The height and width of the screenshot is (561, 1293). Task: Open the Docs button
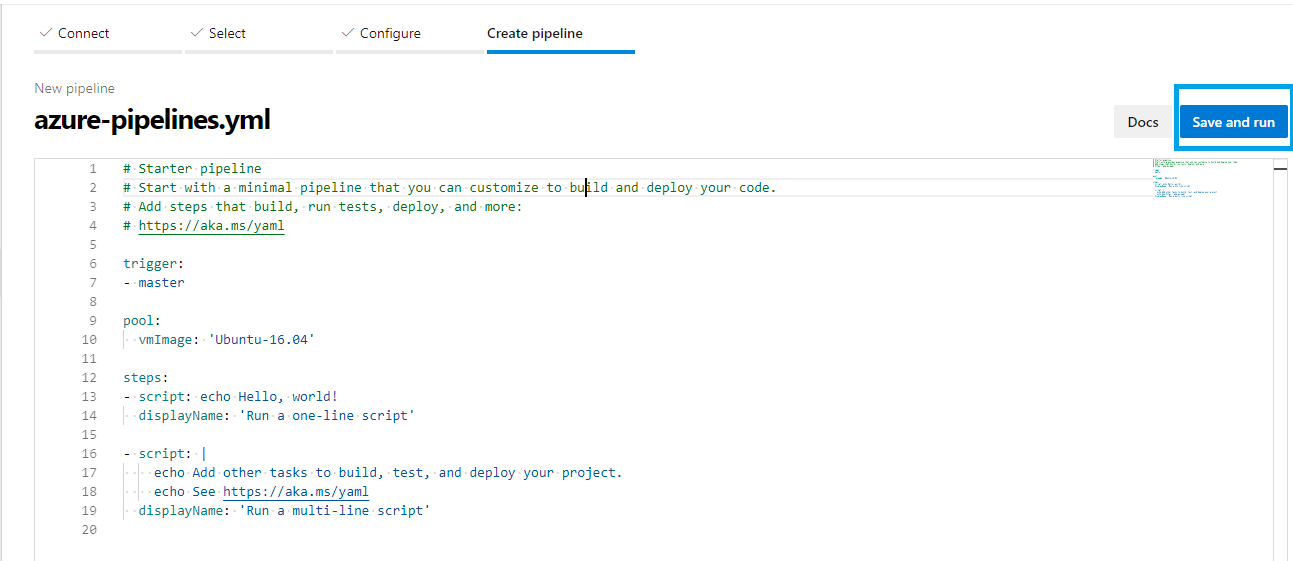tap(1142, 122)
